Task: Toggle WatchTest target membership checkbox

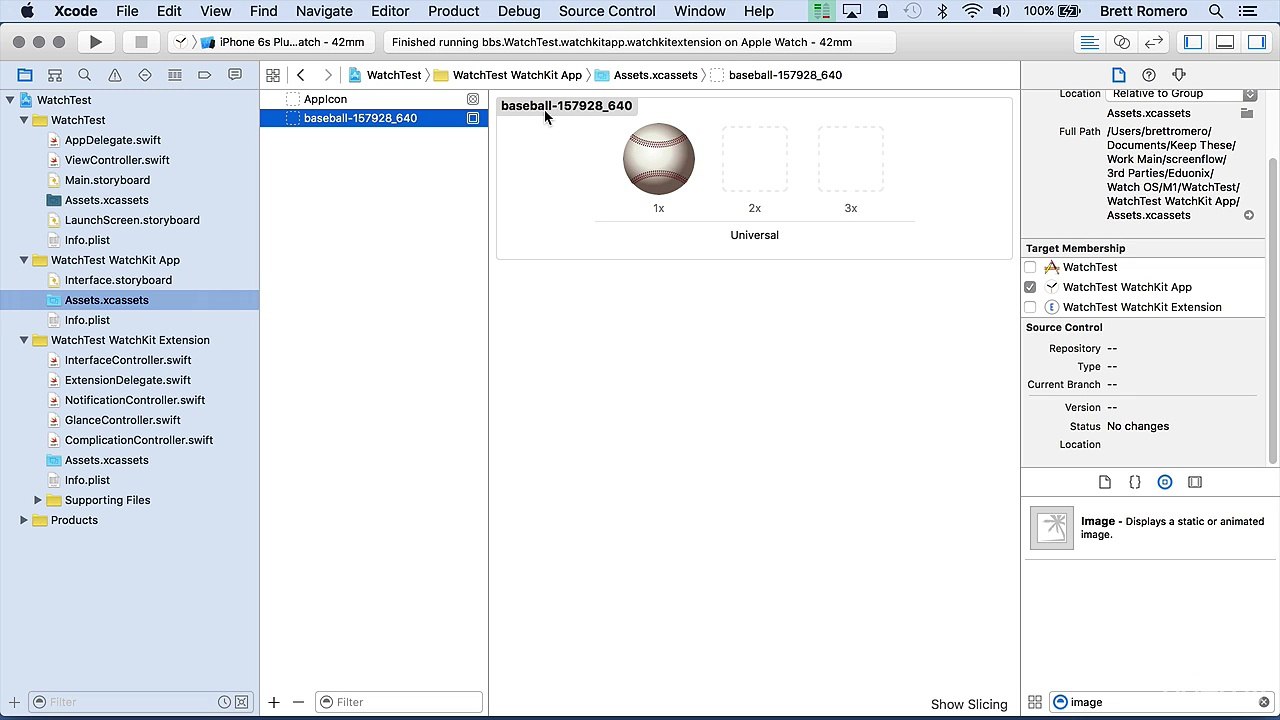Action: [1030, 267]
